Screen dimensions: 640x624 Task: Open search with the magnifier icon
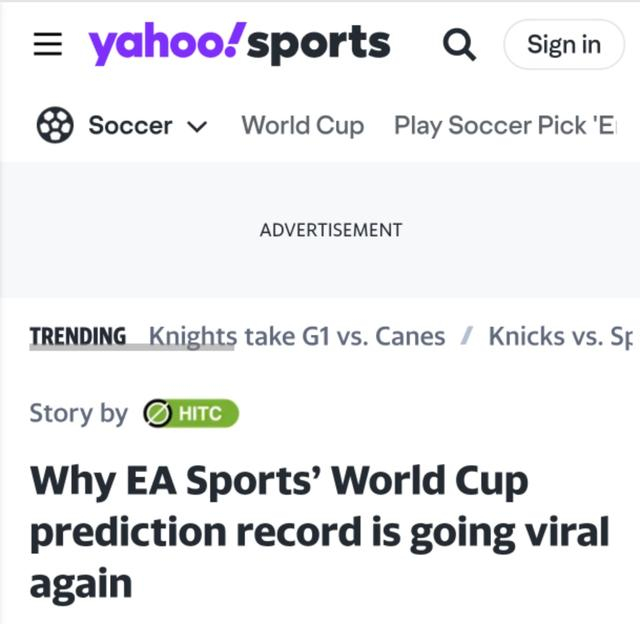(x=459, y=44)
